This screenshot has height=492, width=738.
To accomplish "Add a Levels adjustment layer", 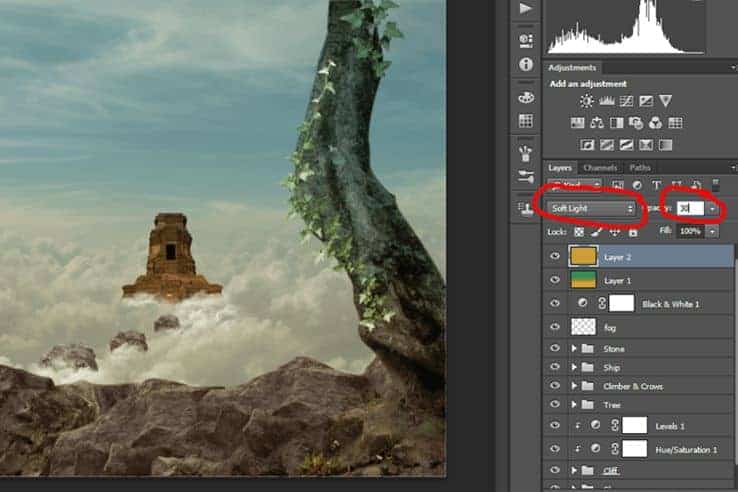I will click(x=606, y=101).
